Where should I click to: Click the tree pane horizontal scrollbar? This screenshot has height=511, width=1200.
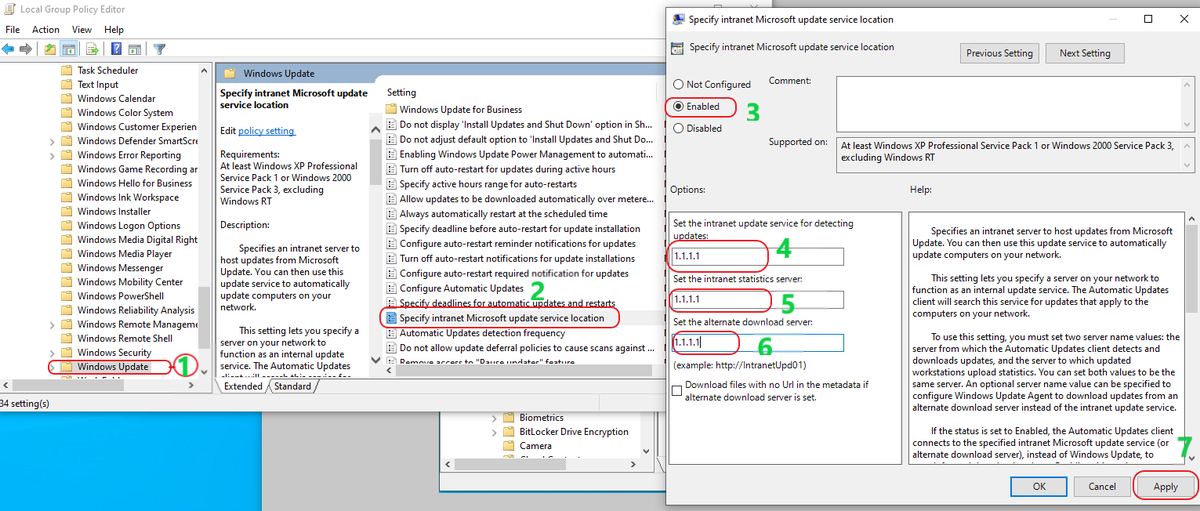pyautogui.click(x=100, y=384)
